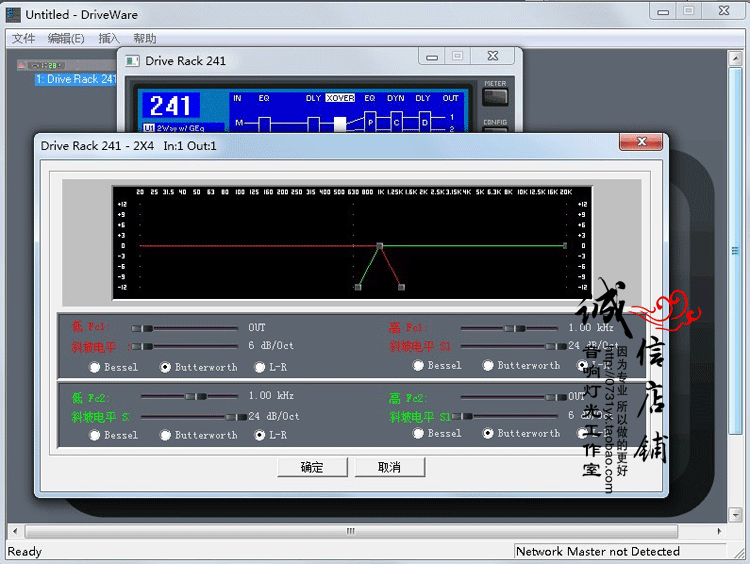Minimize the DriveWare main window

click(x=663, y=12)
